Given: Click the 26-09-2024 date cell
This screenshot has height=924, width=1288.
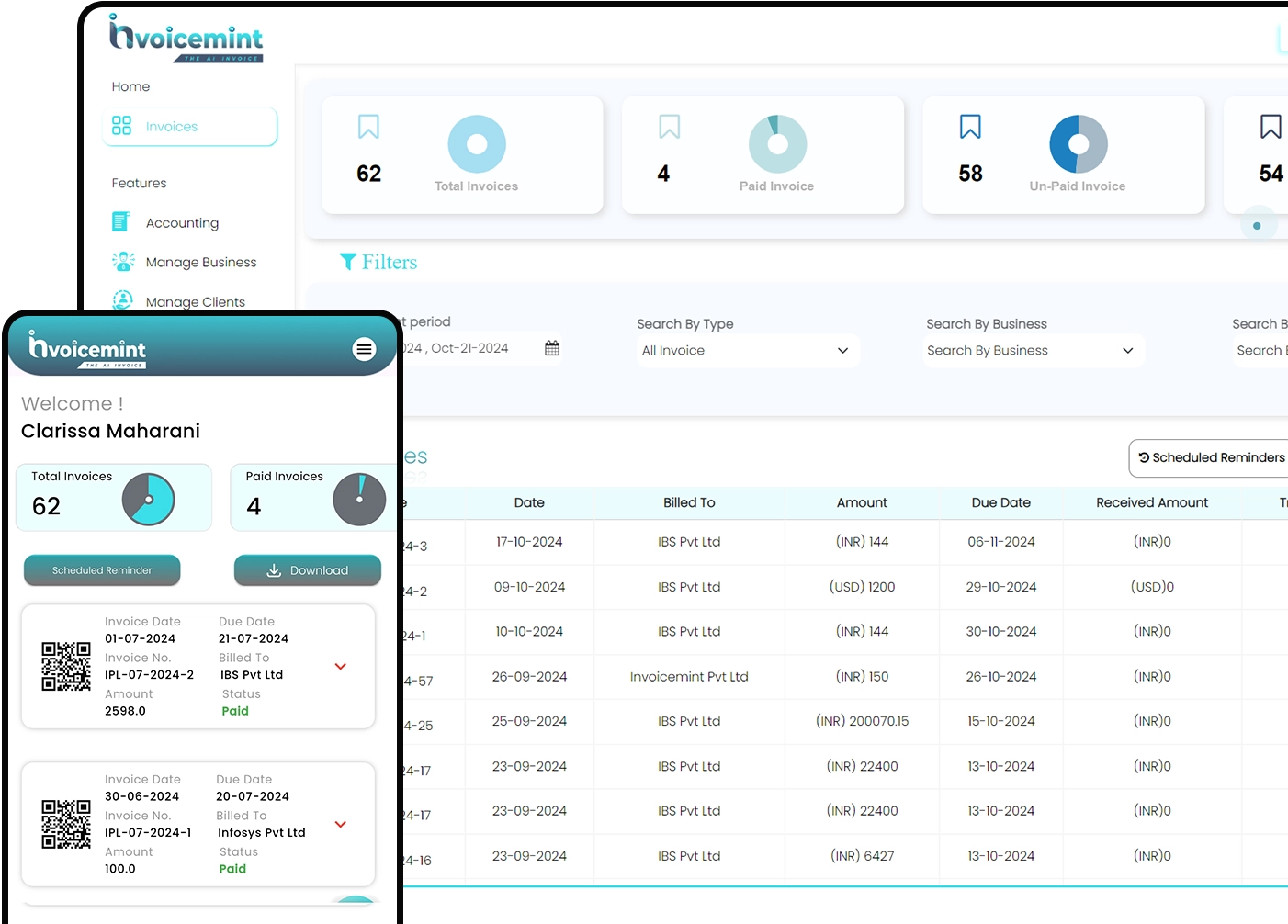Looking at the screenshot, I should pos(529,677).
